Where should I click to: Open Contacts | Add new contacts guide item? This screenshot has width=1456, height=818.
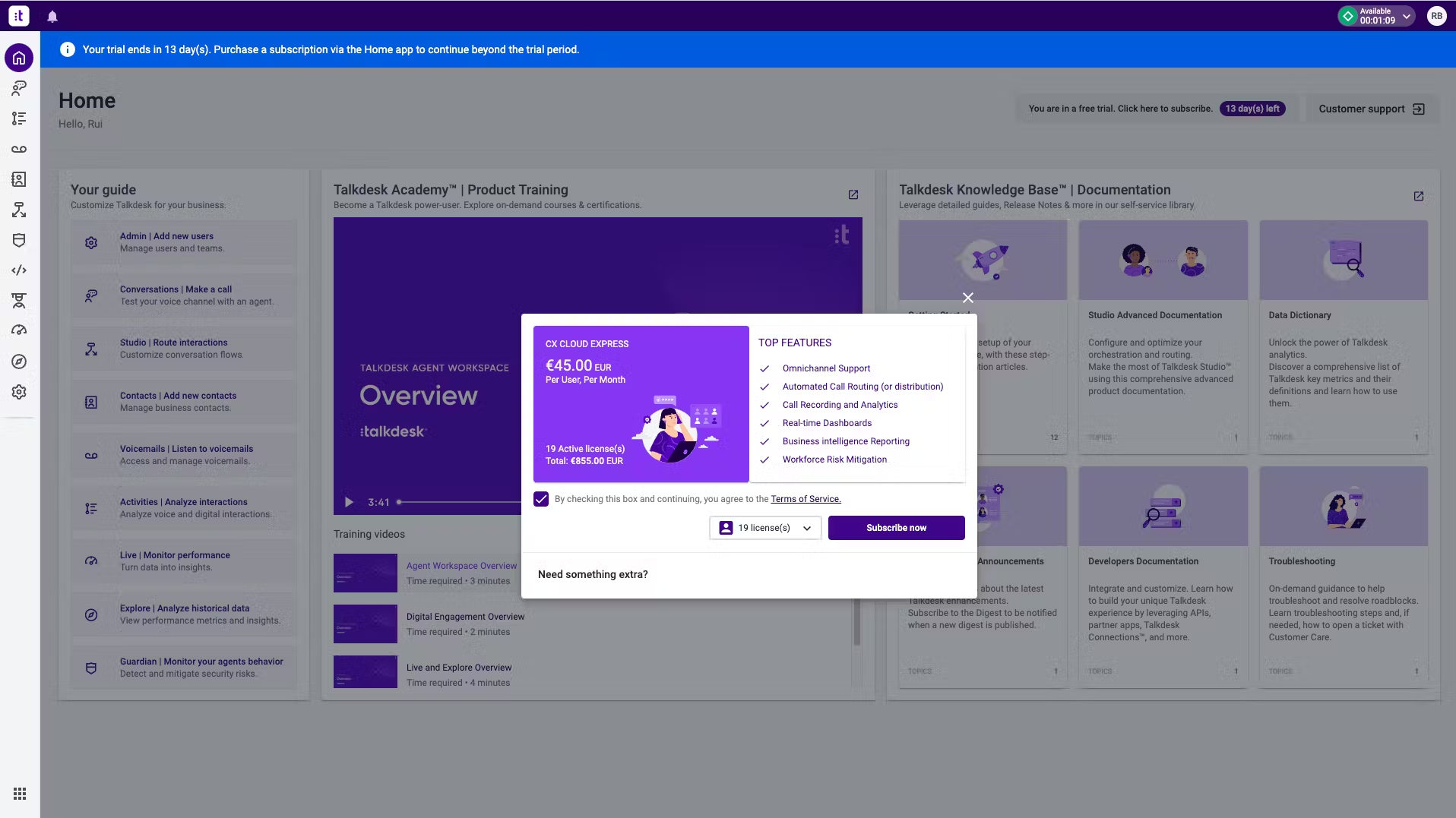[x=183, y=402]
